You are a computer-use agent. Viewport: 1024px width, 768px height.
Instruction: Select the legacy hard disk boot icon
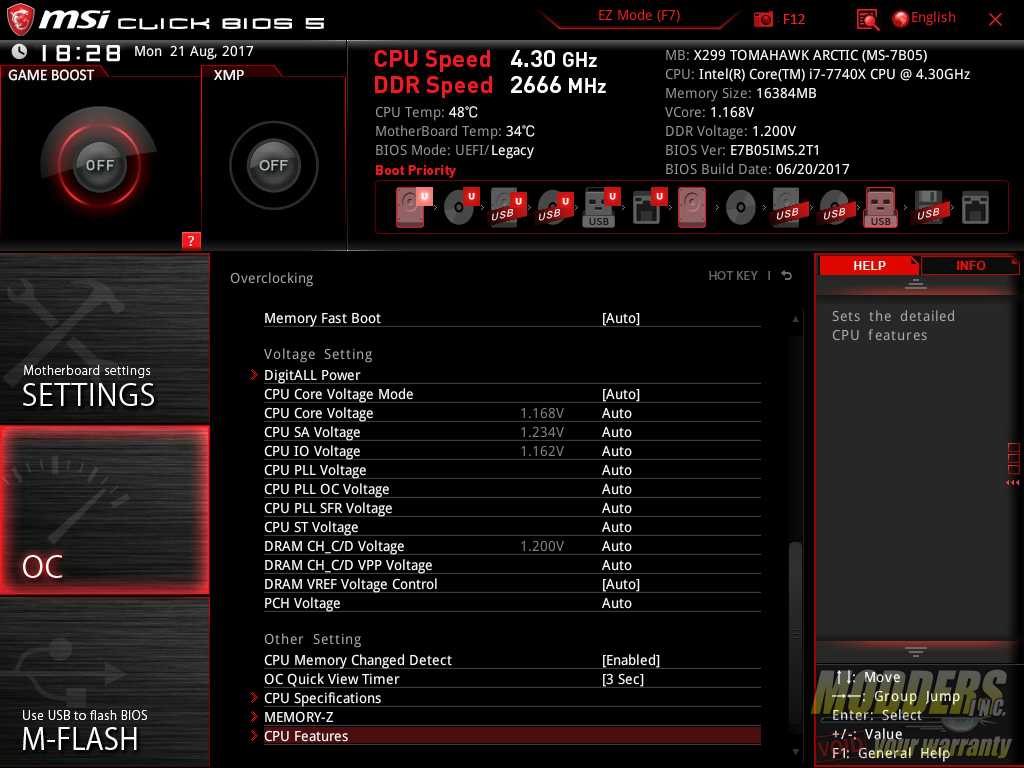692,208
